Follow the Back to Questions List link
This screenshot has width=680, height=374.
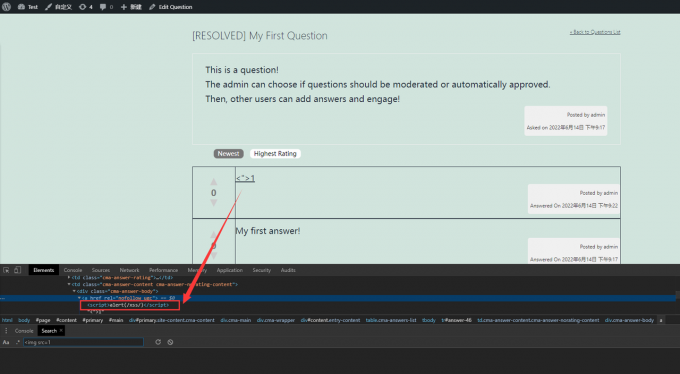[x=595, y=32]
